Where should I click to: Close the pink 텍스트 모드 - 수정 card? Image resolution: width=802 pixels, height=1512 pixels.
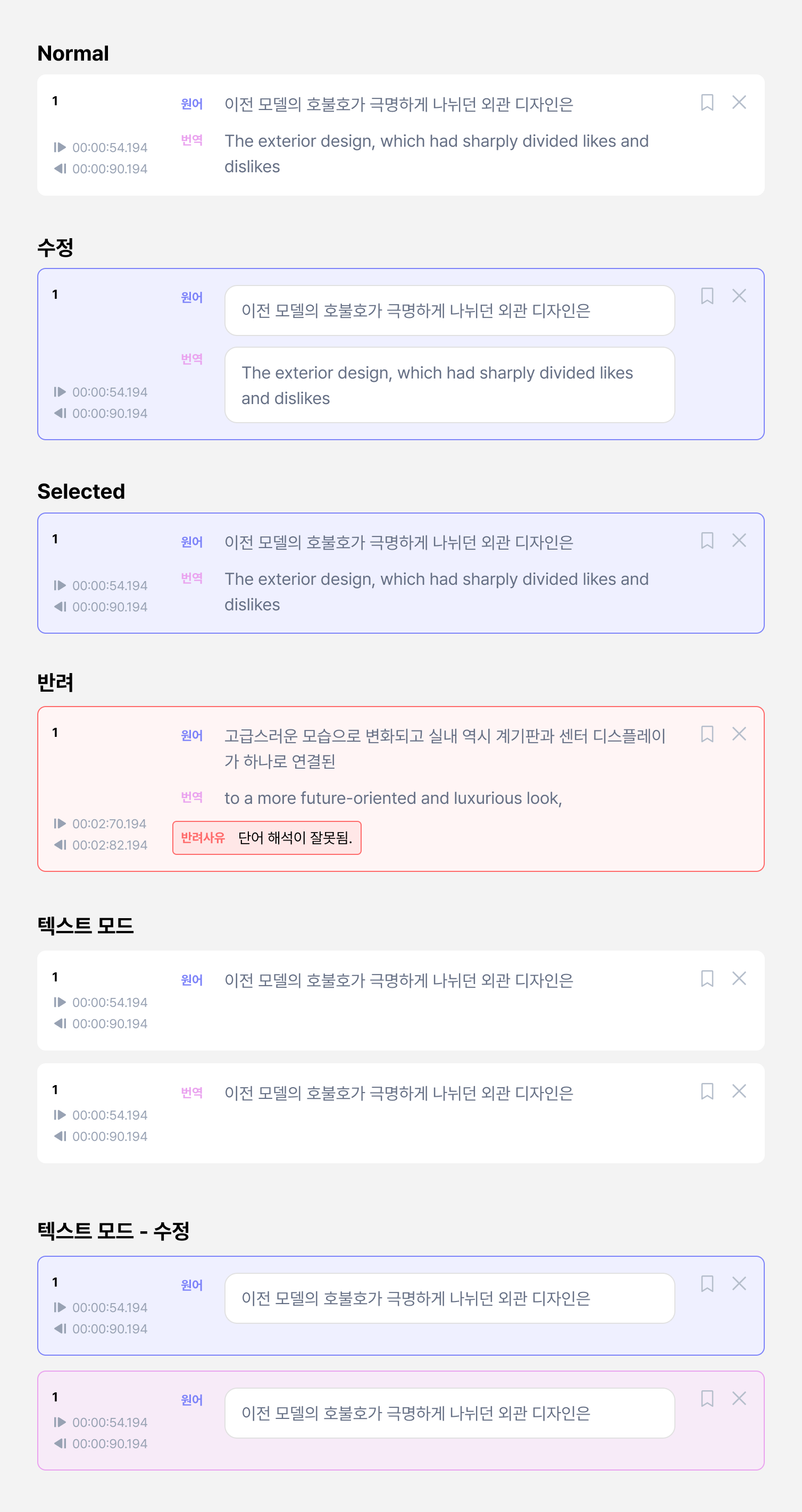[x=739, y=1399]
